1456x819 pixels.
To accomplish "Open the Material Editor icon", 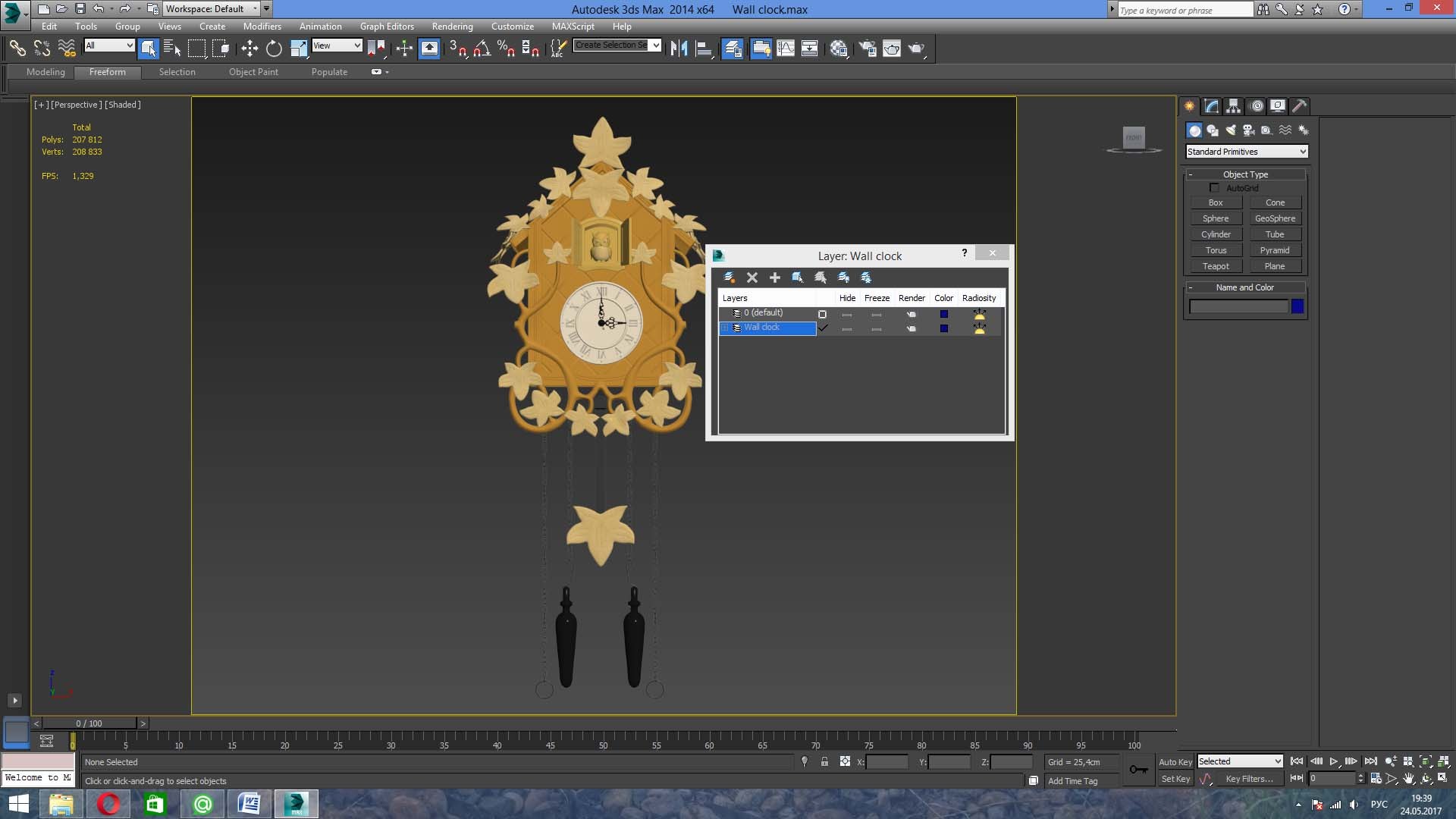I will 839,49.
